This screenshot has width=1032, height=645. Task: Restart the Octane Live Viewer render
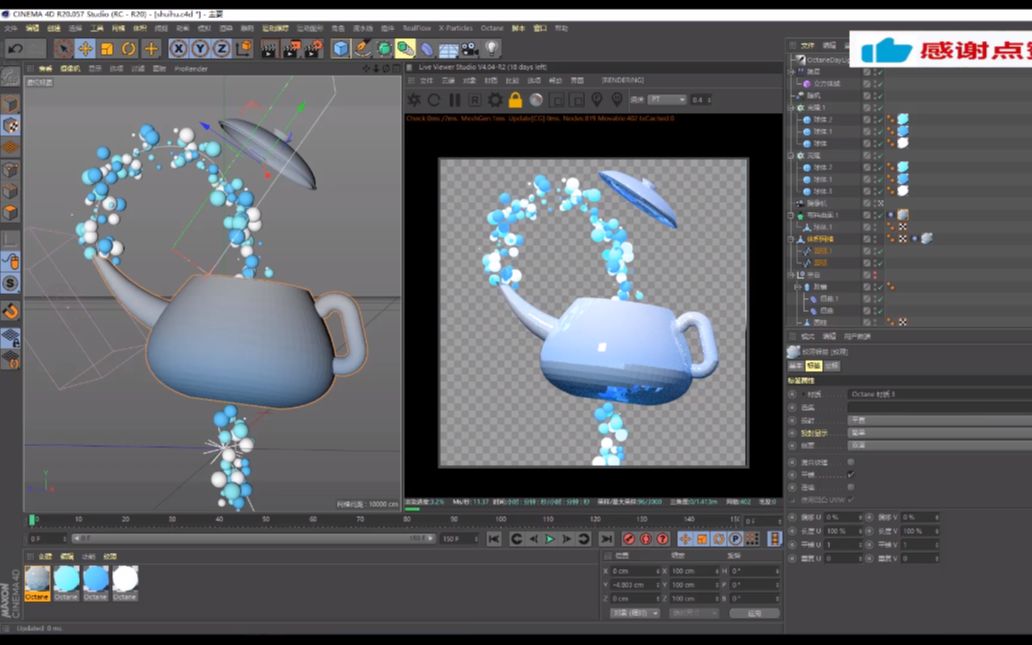pyautogui.click(x=432, y=99)
